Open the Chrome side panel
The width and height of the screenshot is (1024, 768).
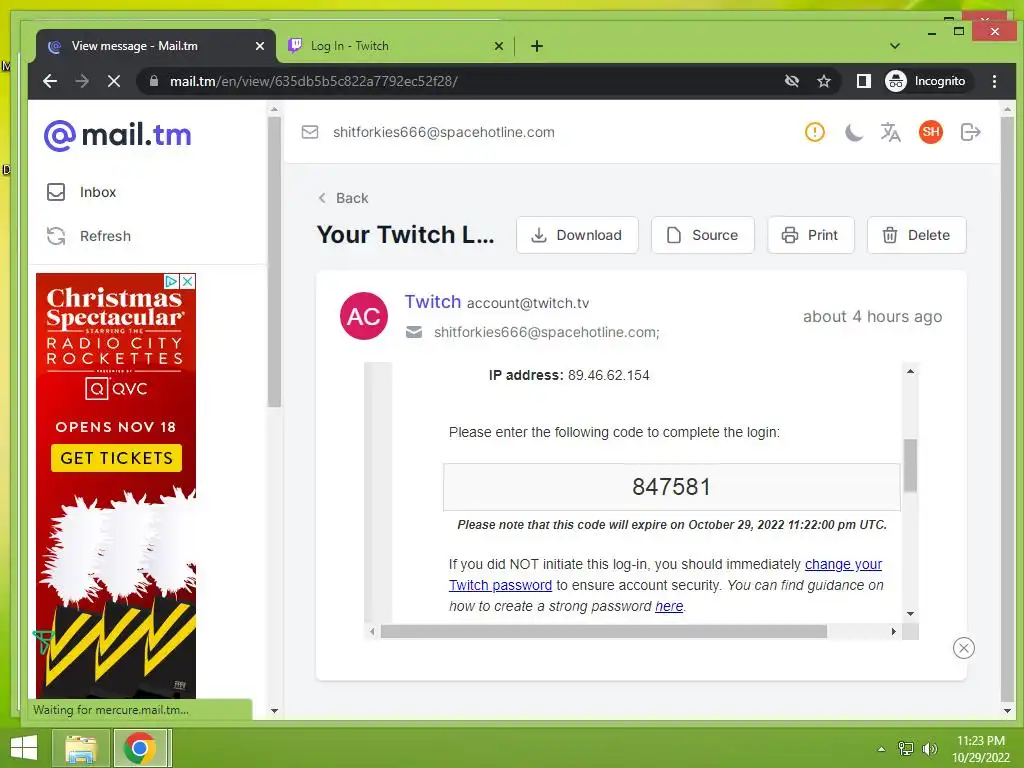pyautogui.click(x=863, y=81)
